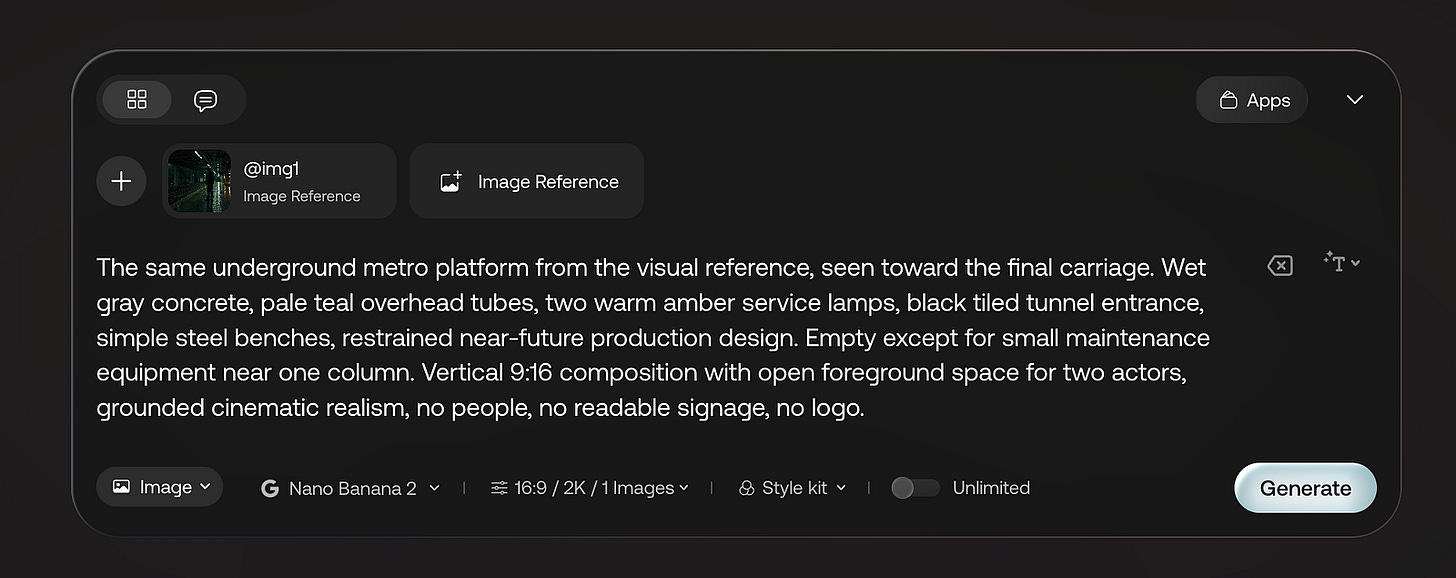Click the Apps button
This screenshot has width=1456, height=578.
click(1252, 100)
